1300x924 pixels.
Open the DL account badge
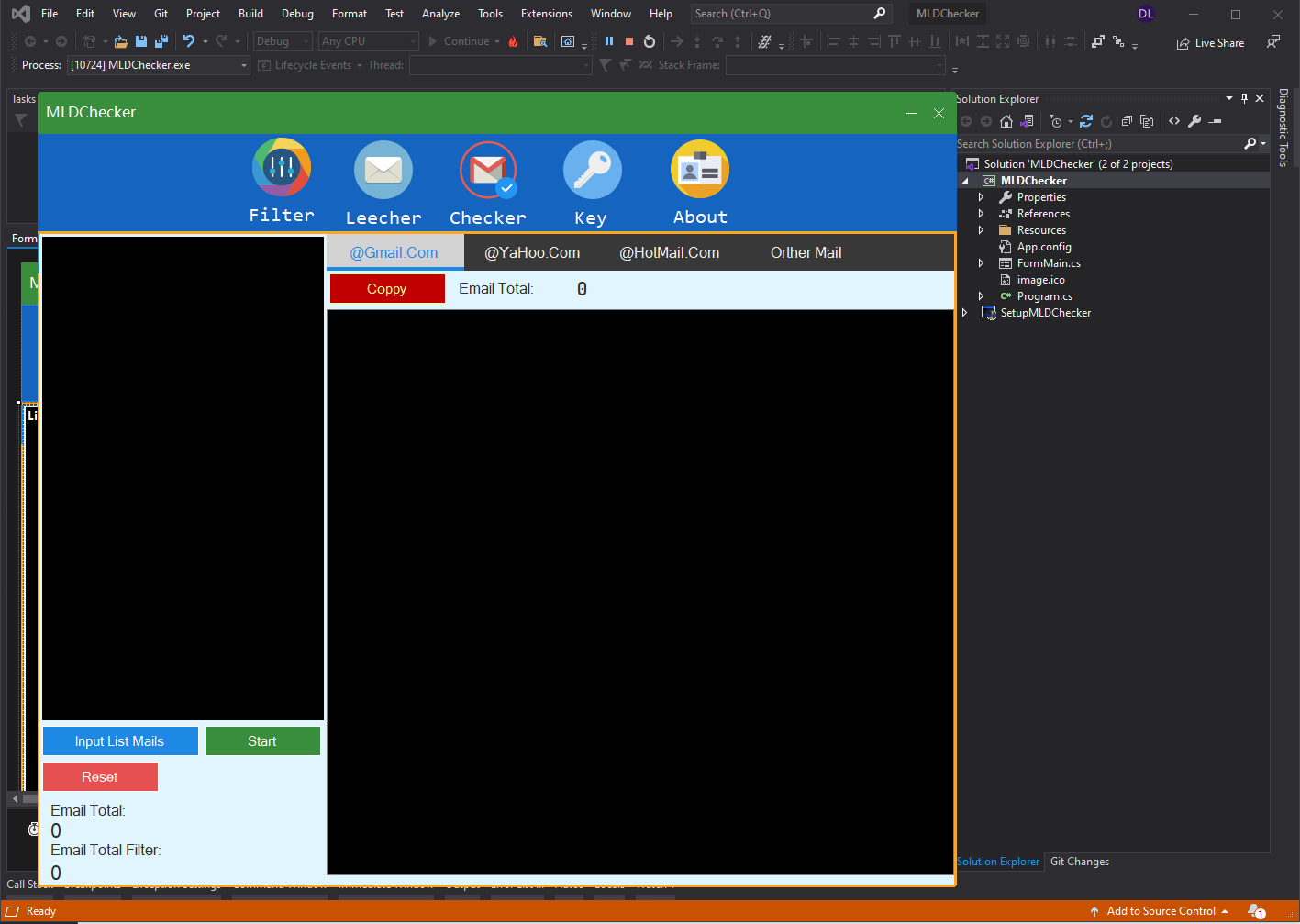tap(1146, 14)
